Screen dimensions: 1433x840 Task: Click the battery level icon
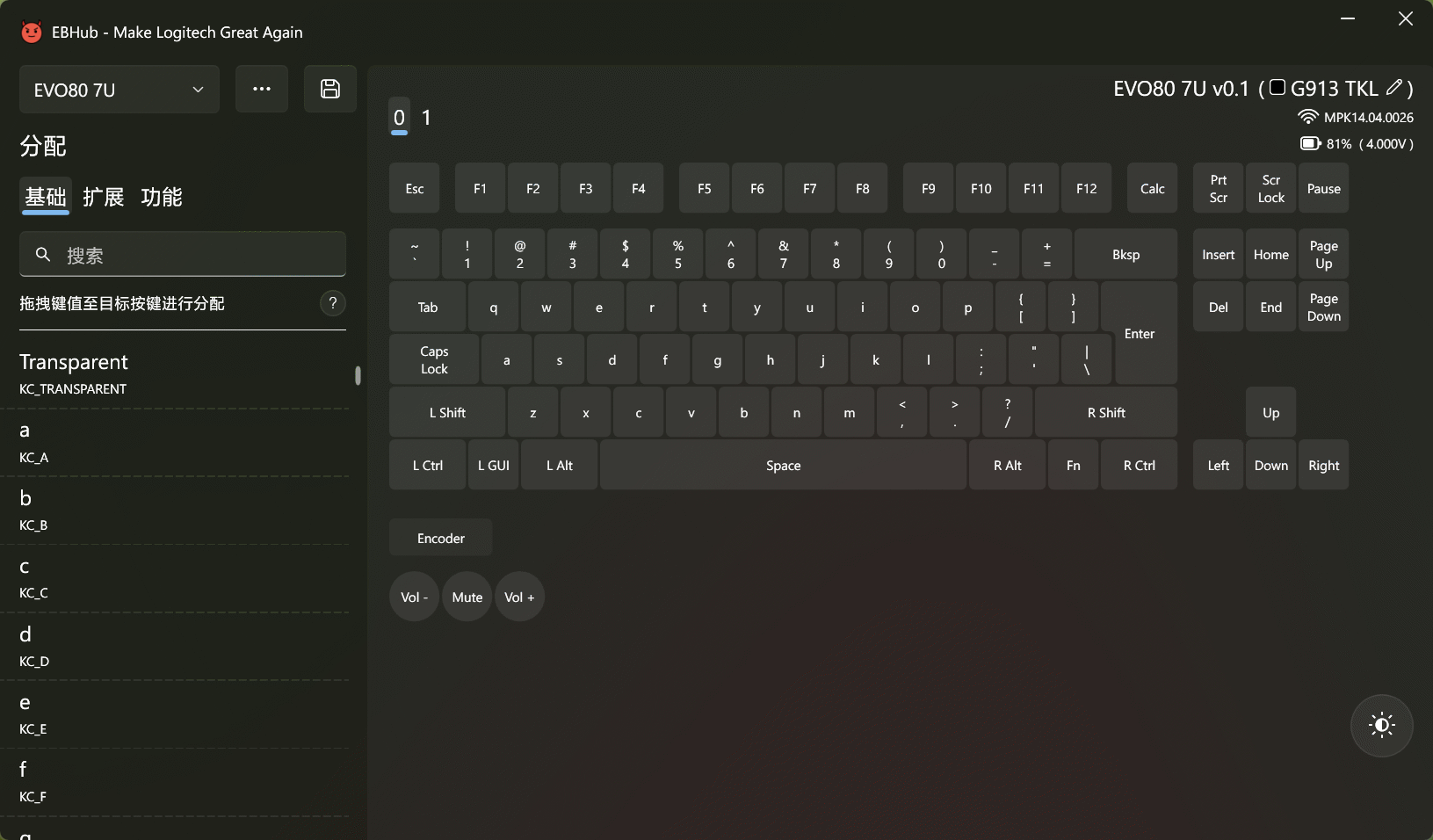click(1310, 143)
